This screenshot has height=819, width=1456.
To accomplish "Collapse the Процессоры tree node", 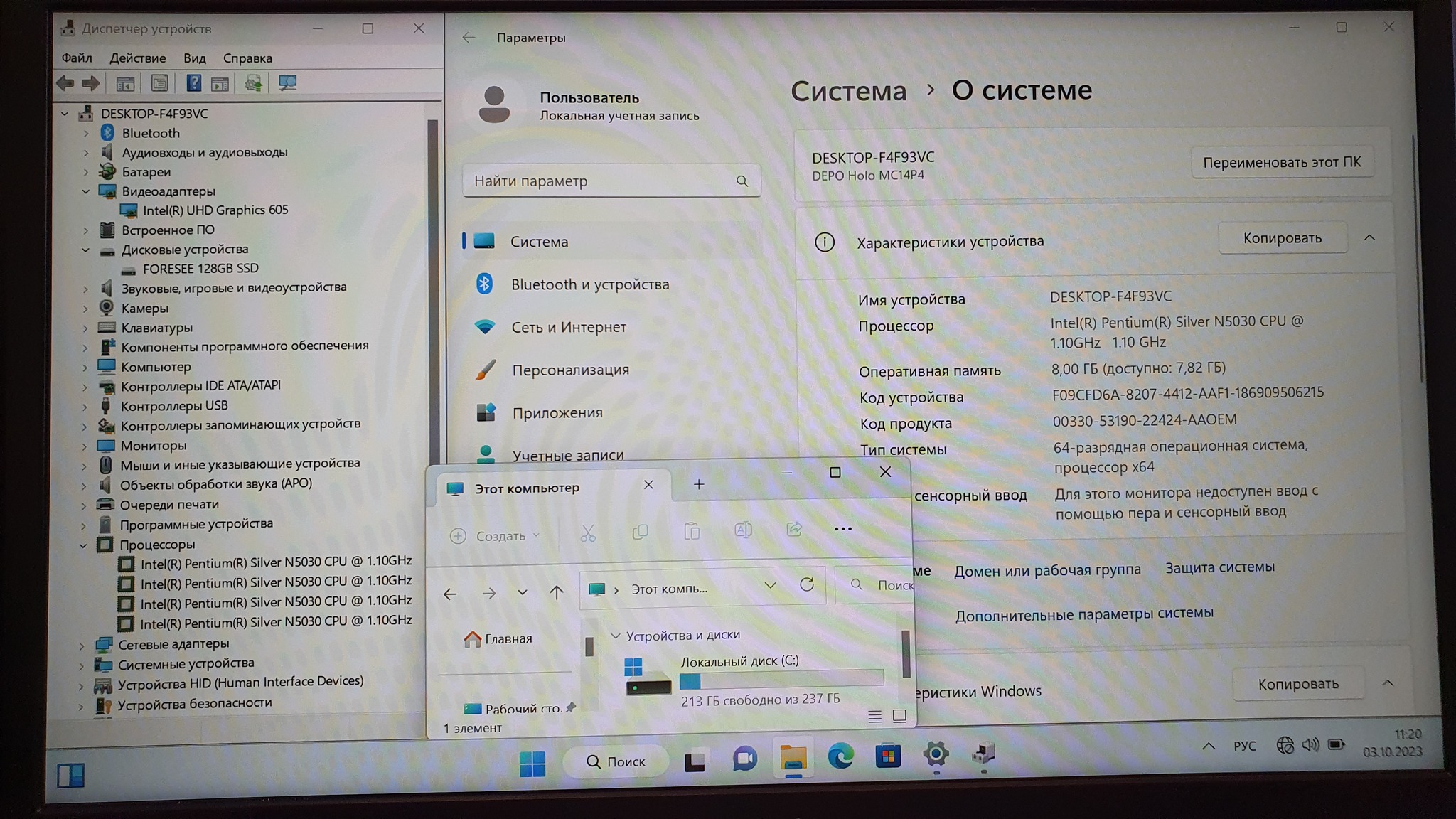I will tap(83, 545).
